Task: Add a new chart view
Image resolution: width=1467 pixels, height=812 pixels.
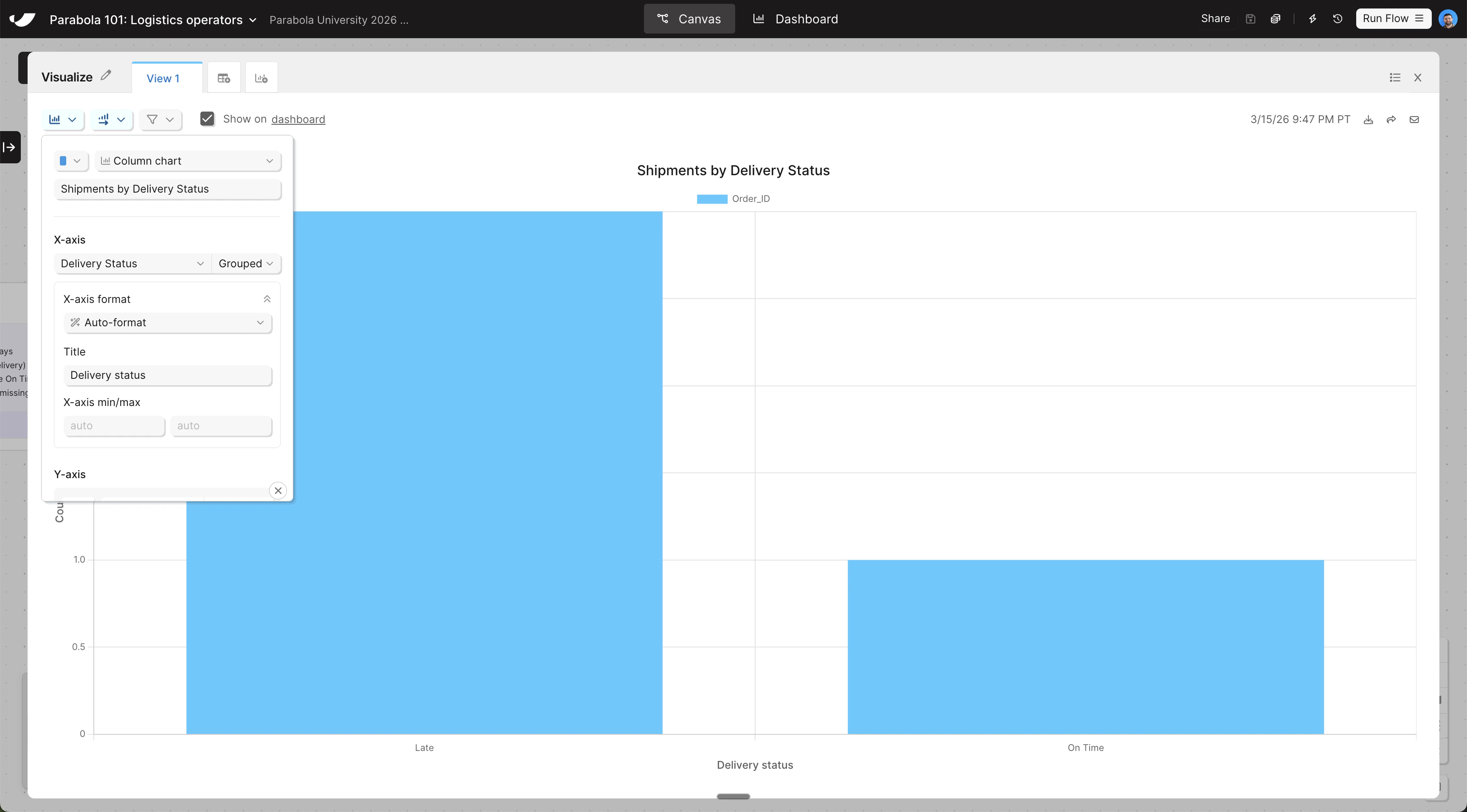Action: pyautogui.click(x=261, y=78)
